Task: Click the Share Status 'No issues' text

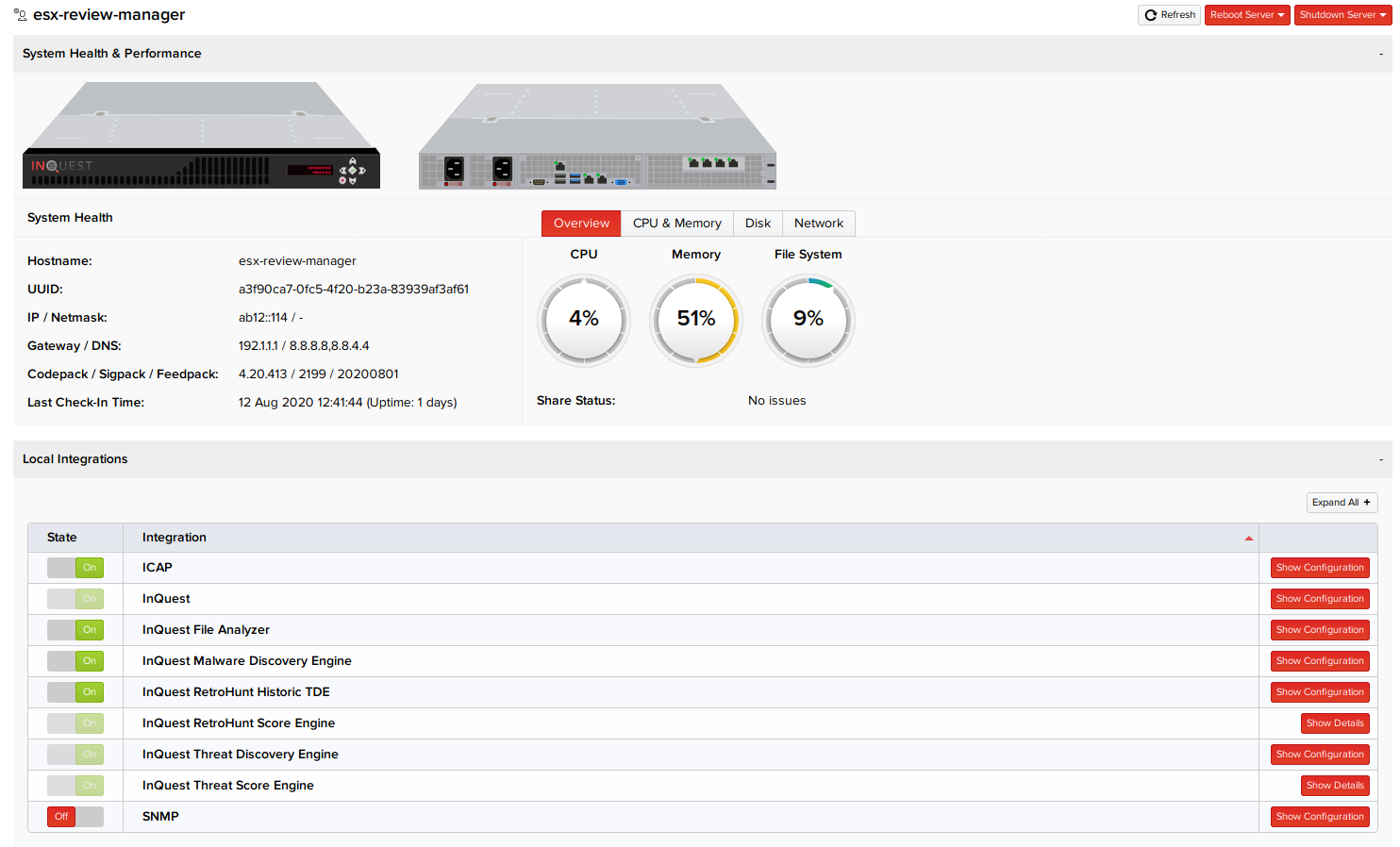Action: [777, 401]
